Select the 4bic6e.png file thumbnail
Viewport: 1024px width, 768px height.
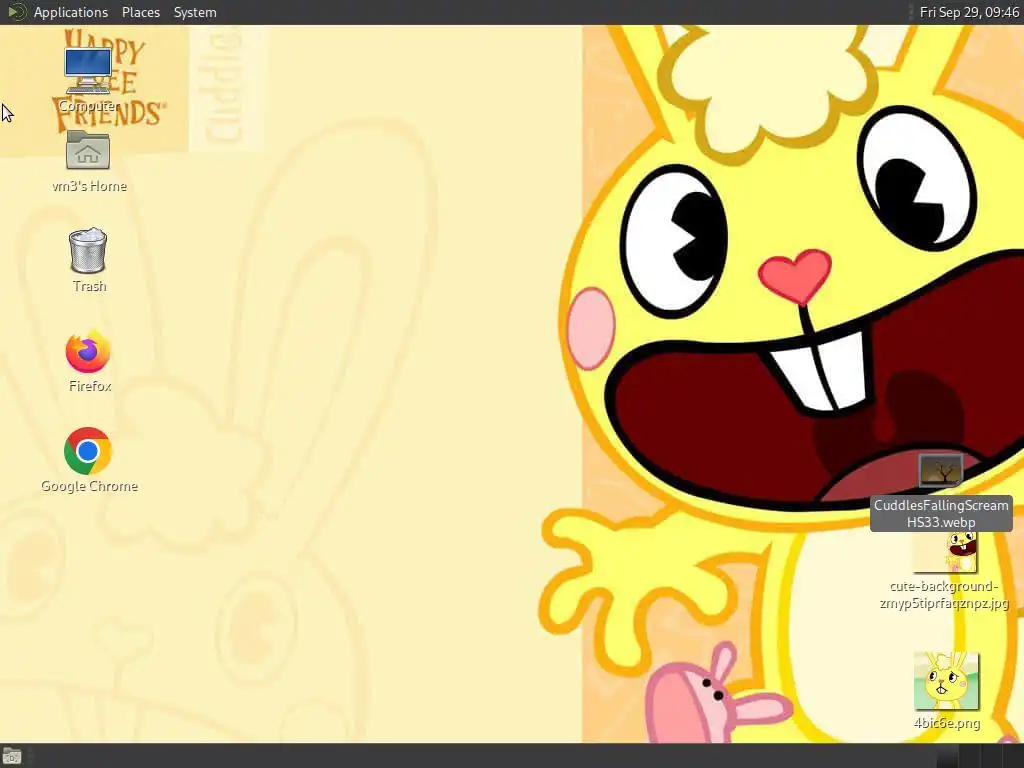pos(946,681)
